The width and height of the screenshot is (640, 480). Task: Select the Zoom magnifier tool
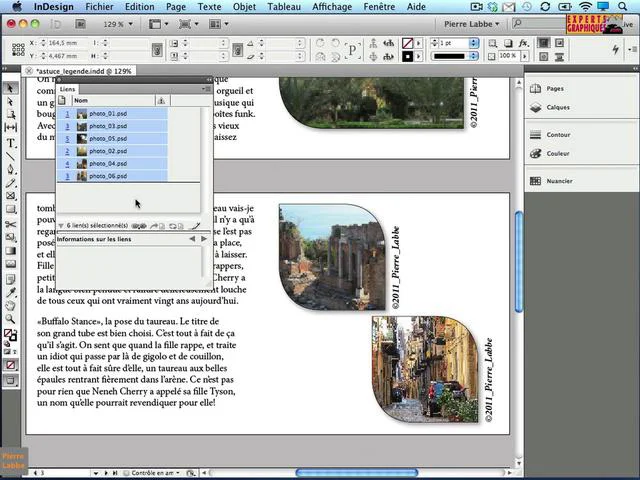(x=11, y=319)
